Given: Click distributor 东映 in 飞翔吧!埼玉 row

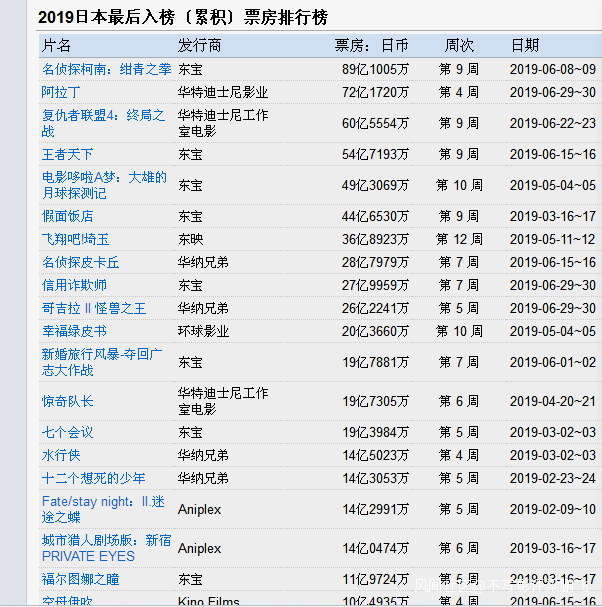Looking at the screenshot, I should (190, 239).
